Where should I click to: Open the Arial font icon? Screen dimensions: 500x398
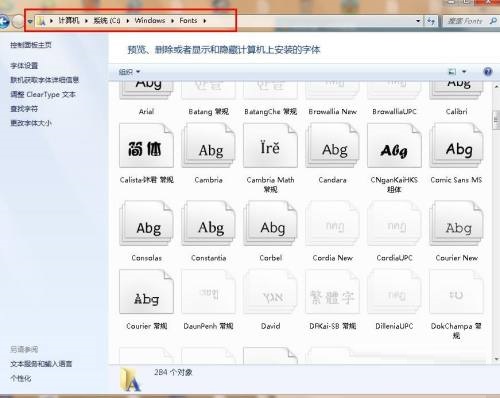tap(146, 91)
